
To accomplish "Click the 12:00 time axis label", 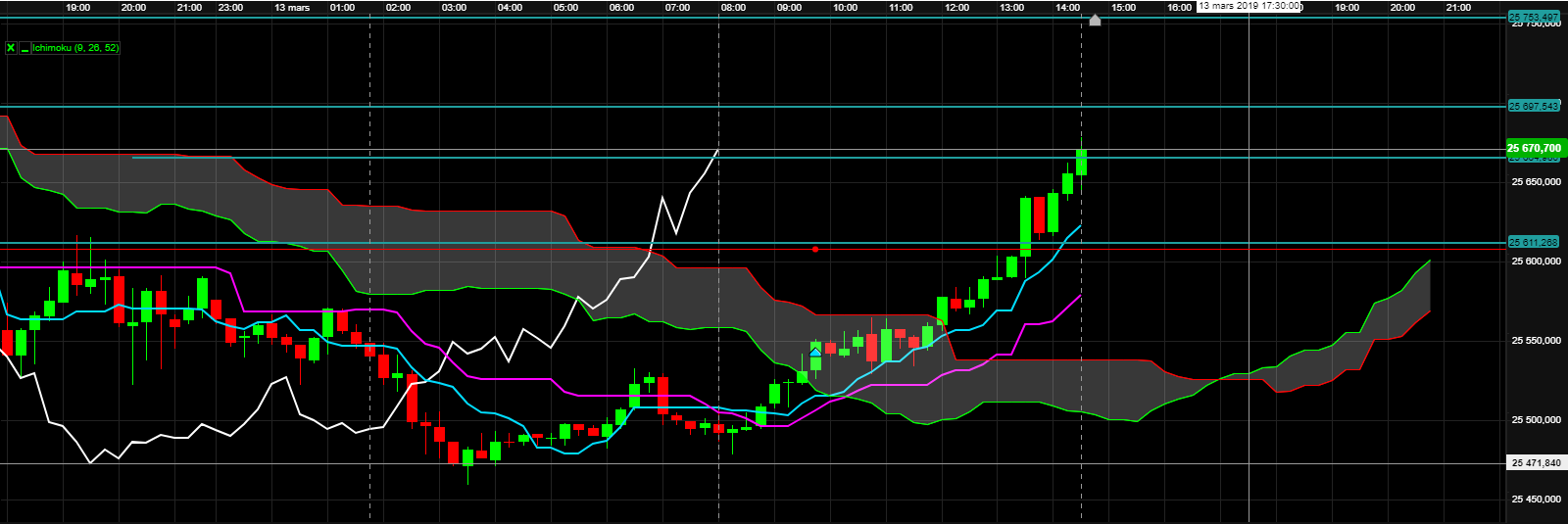I will [956, 7].
